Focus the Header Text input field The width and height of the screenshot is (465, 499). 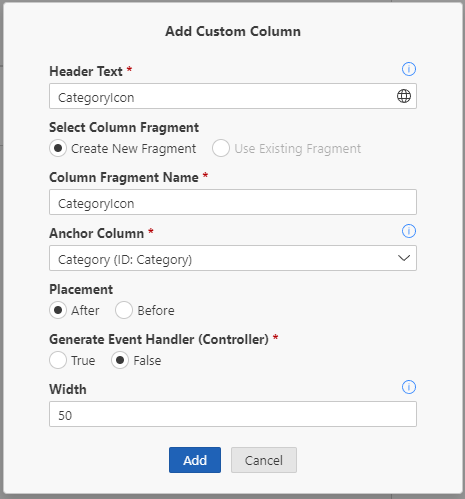[x=233, y=96]
